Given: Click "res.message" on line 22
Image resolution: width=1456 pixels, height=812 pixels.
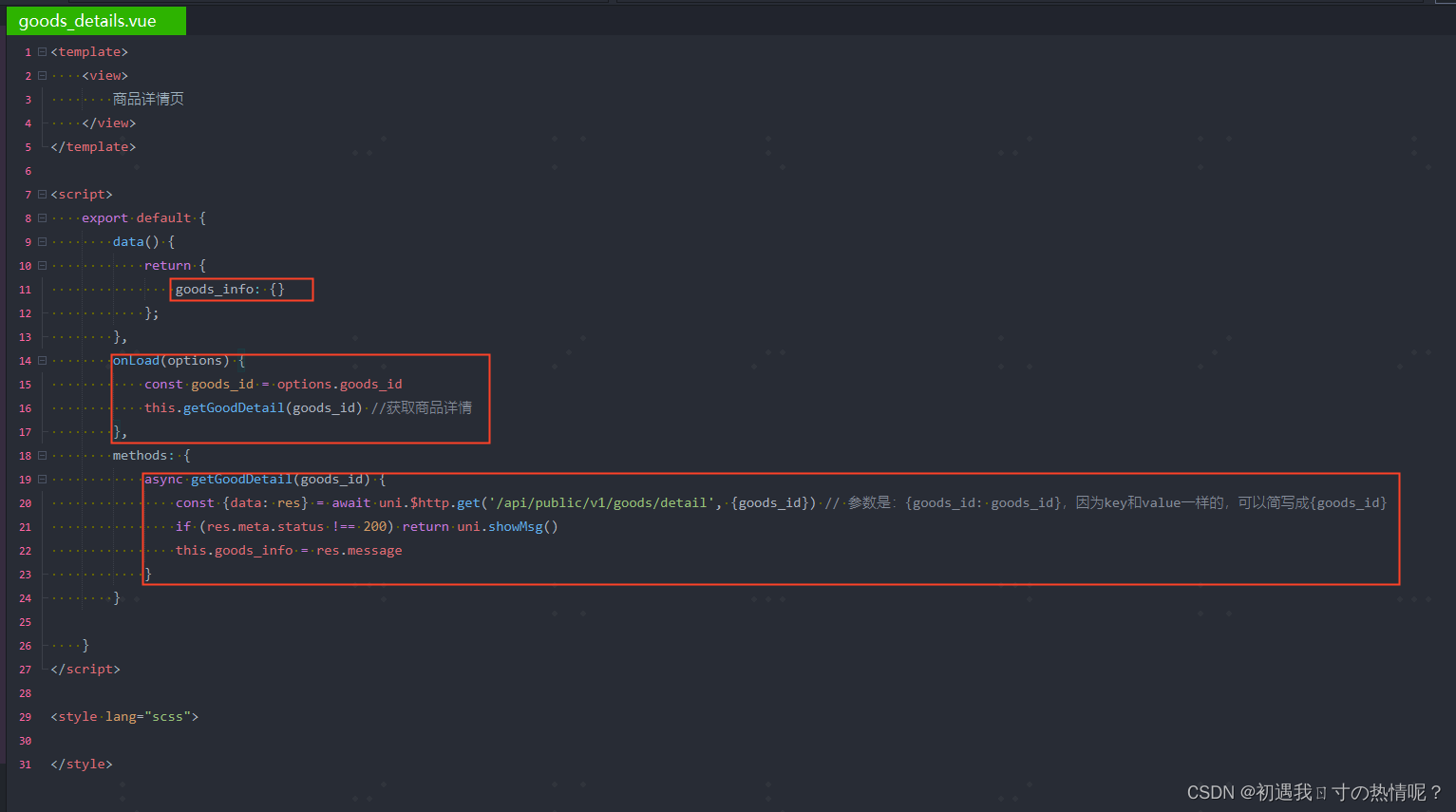Looking at the screenshot, I should pos(359,551).
